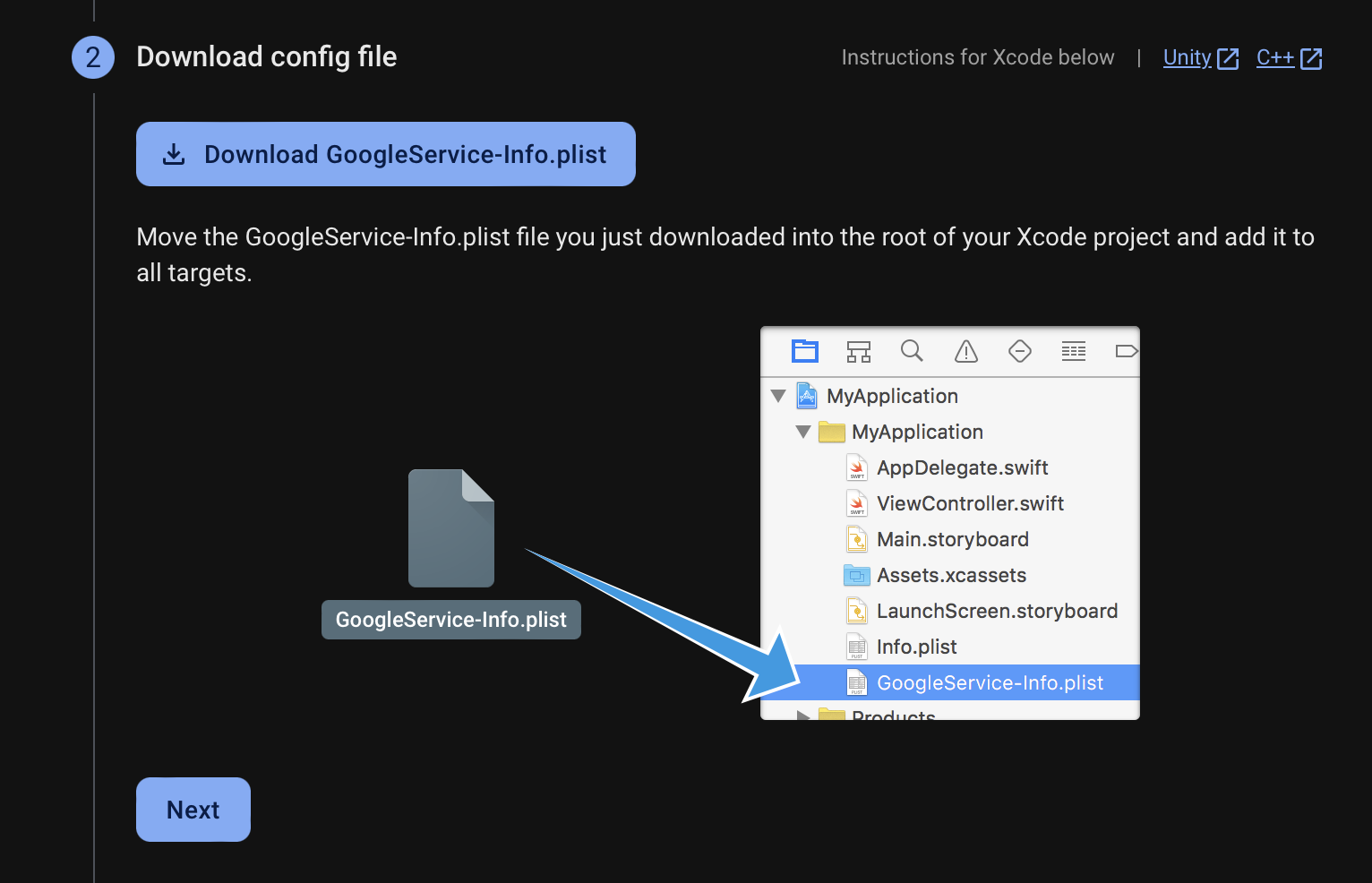
Task: Click the Assets.xcassets item
Action: [x=951, y=575]
